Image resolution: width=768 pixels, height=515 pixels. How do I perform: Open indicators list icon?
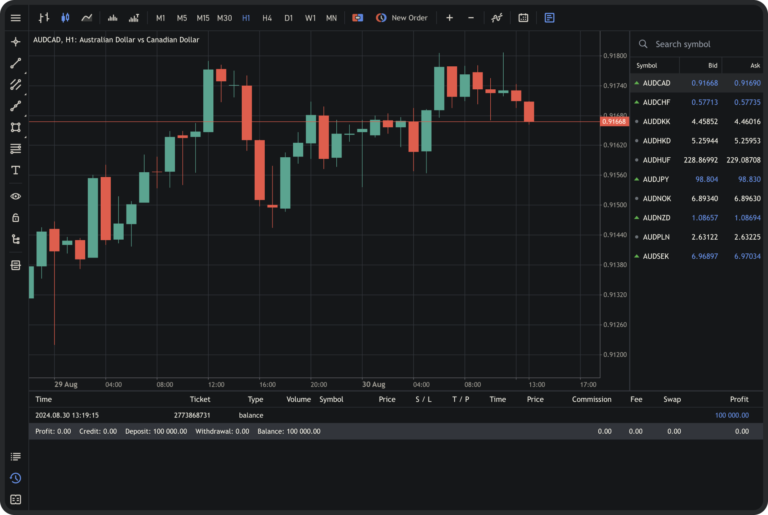tap(497, 18)
